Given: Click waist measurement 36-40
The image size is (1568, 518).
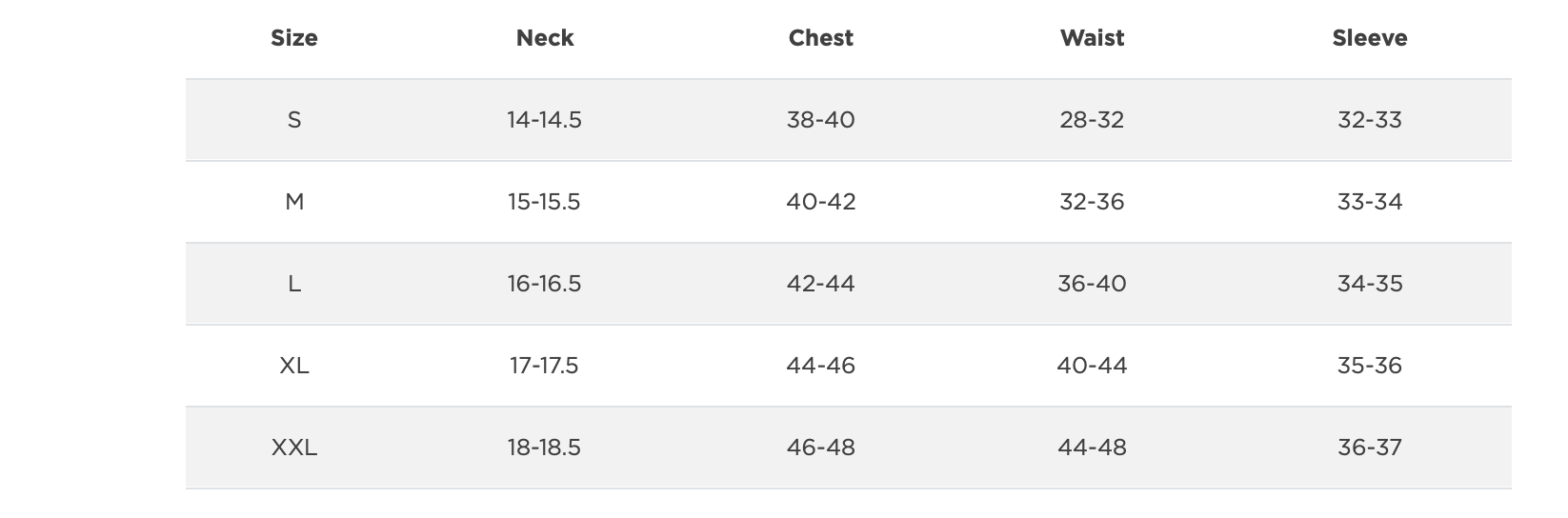Looking at the screenshot, I should (x=1092, y=284).
